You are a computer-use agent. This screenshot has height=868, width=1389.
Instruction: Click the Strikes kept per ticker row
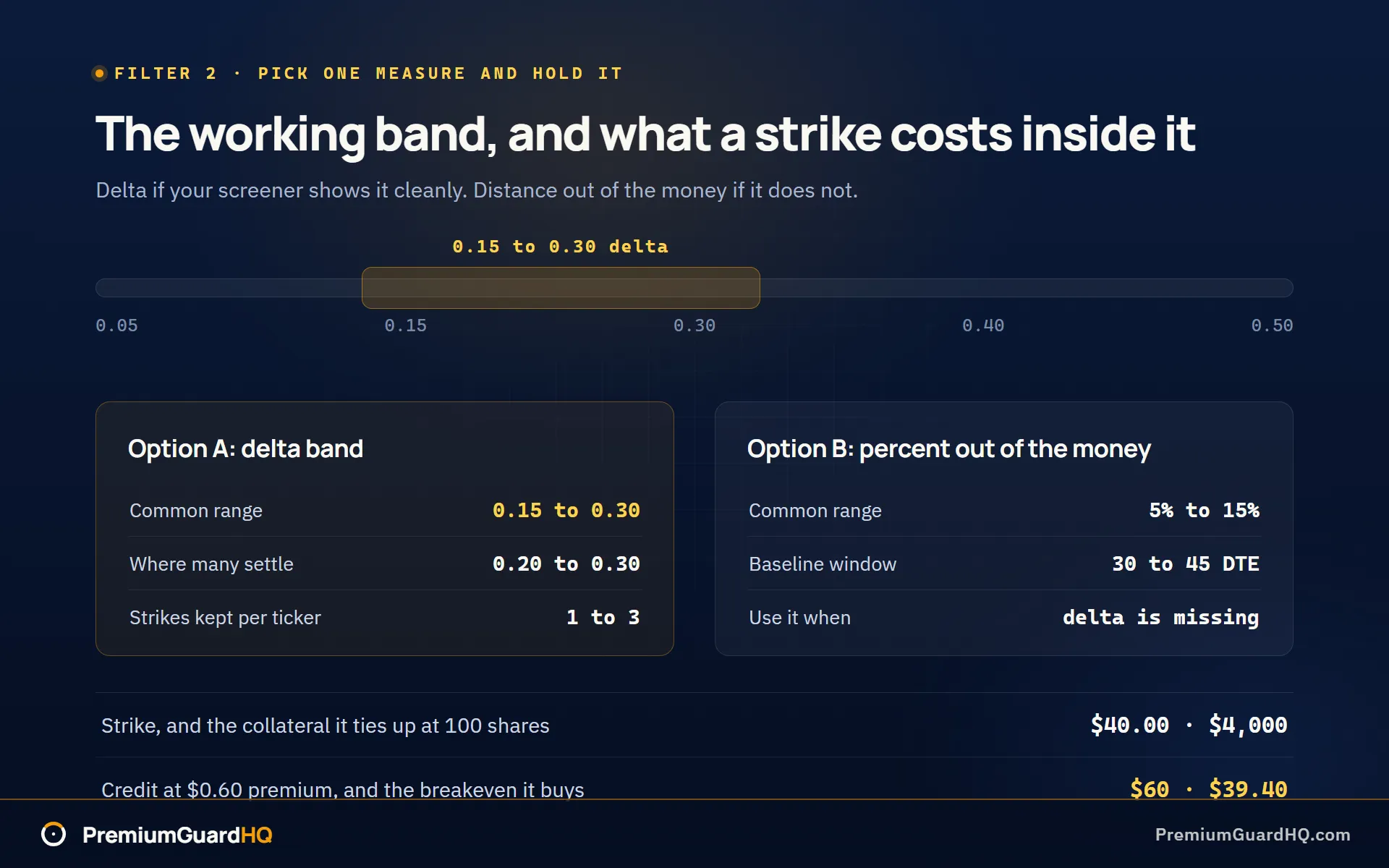pos(385,617)
